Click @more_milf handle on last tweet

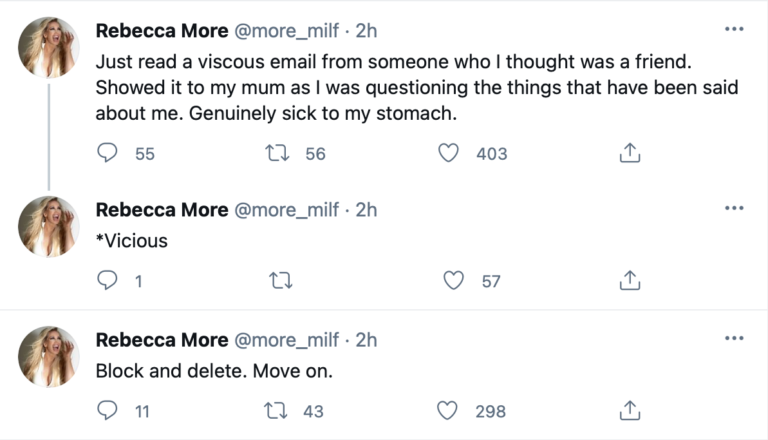289,340
